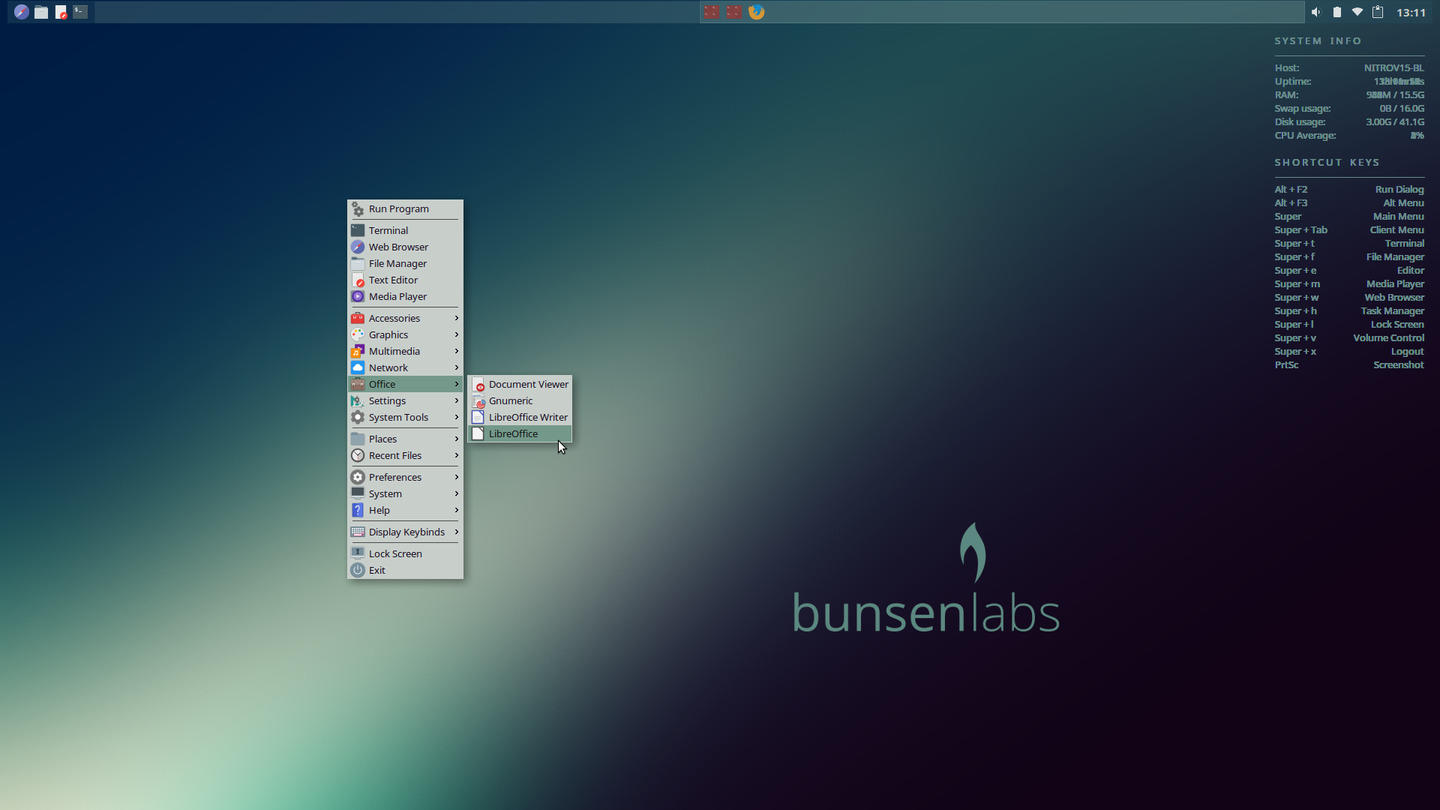Open the Help menu entry
Image resolution: width=1440 pixels, height=810 pixels.
(x=405, y=510)
